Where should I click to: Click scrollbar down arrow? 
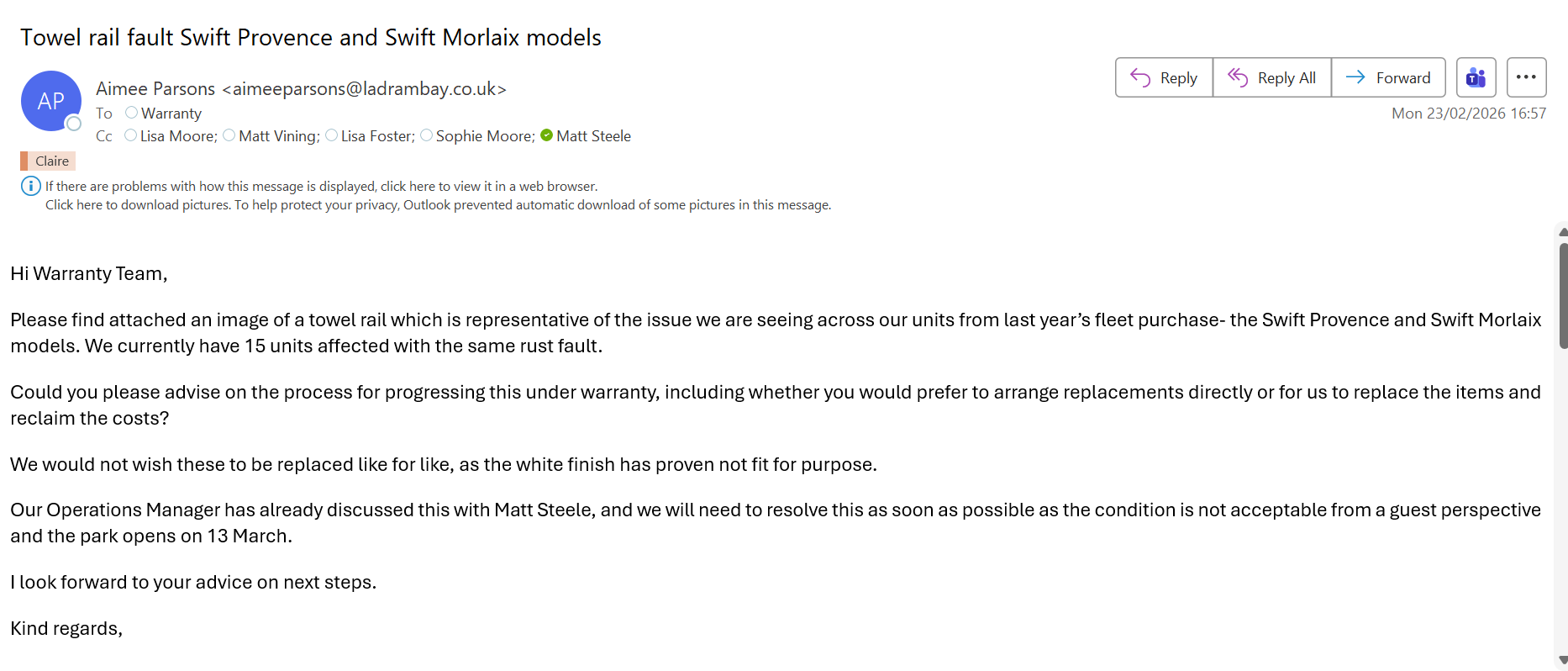[1562, 661]
